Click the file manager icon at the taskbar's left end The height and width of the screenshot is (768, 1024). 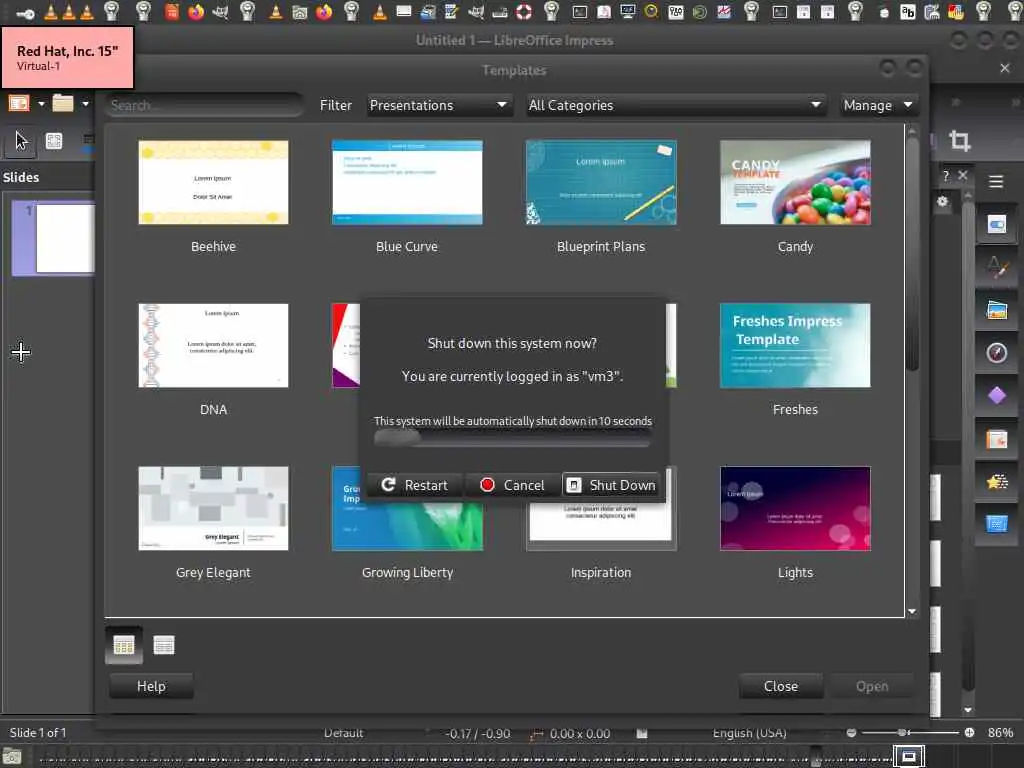(12, 757)
